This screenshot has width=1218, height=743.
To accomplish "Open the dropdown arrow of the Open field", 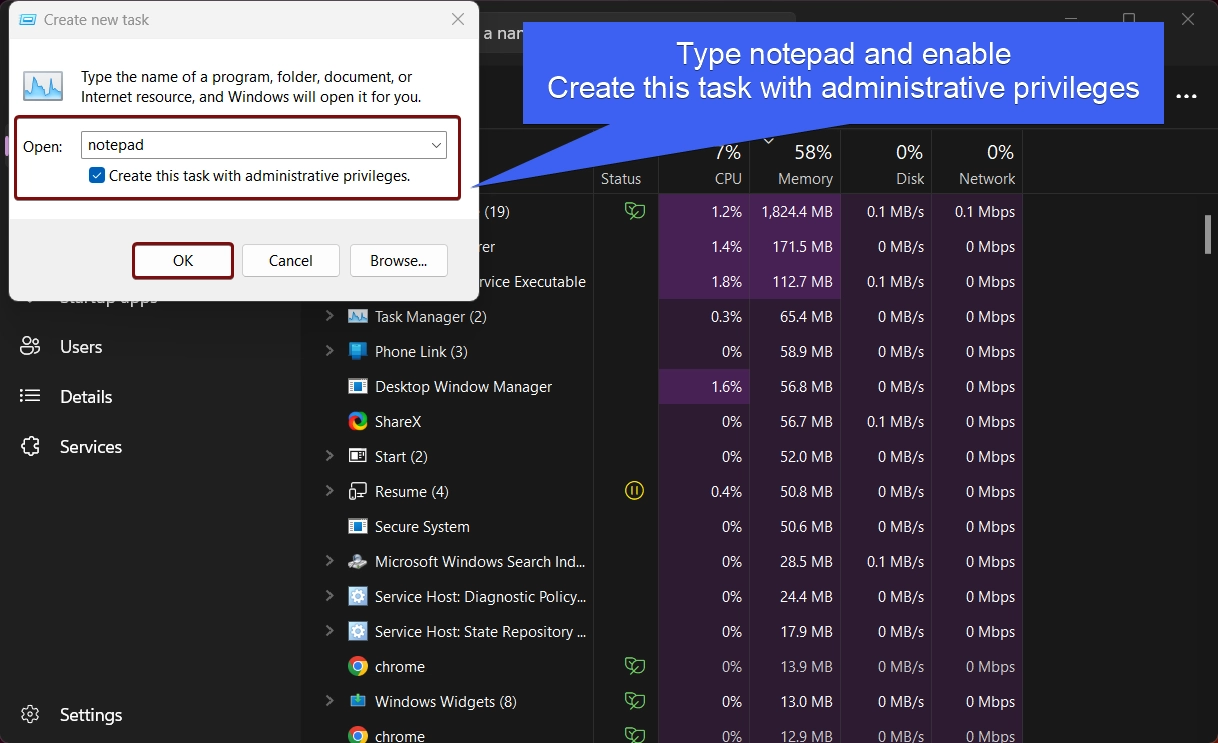I will click(436, 146).
